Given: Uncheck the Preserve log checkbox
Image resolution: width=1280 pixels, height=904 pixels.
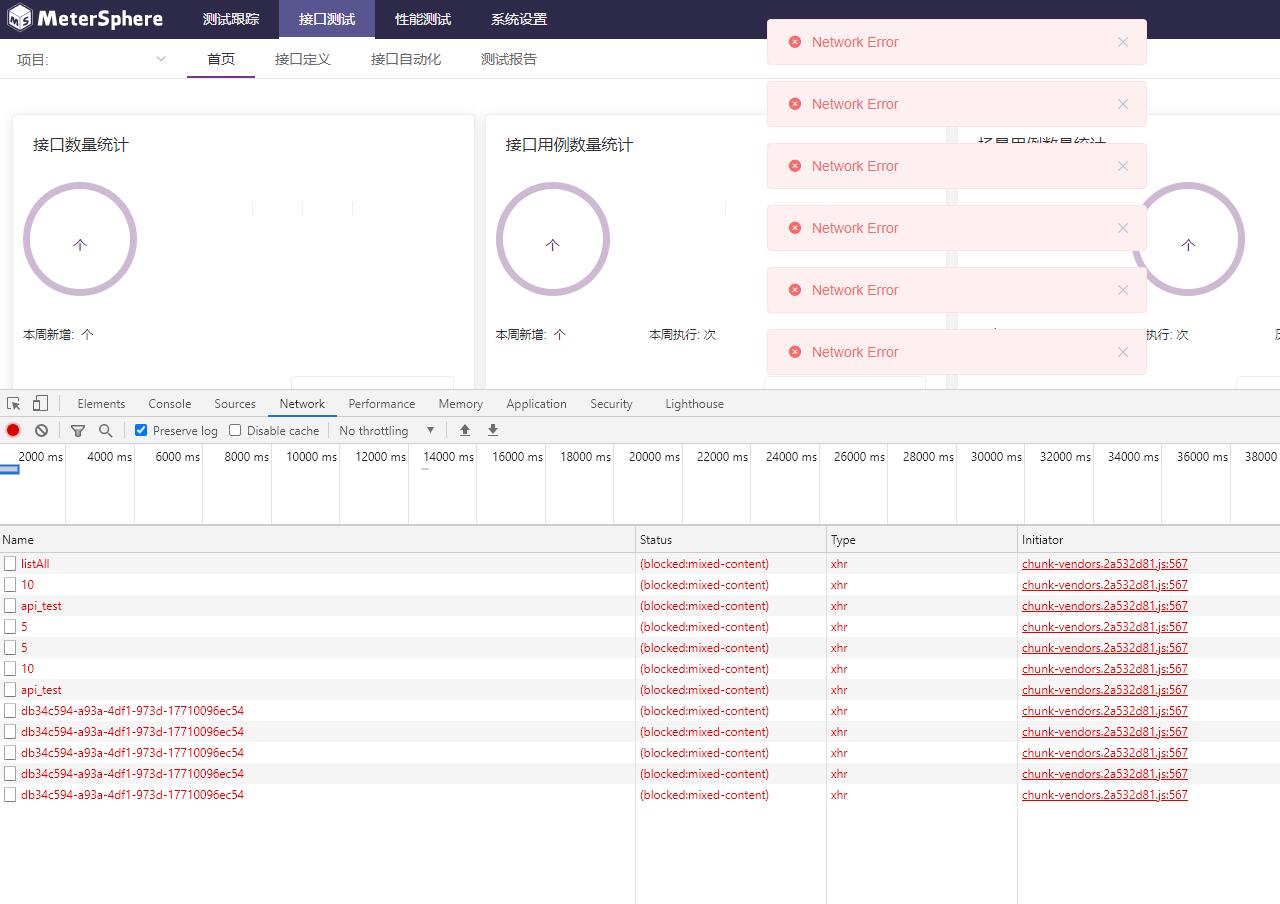Looking at the screenshot, I should click(141, 431).
